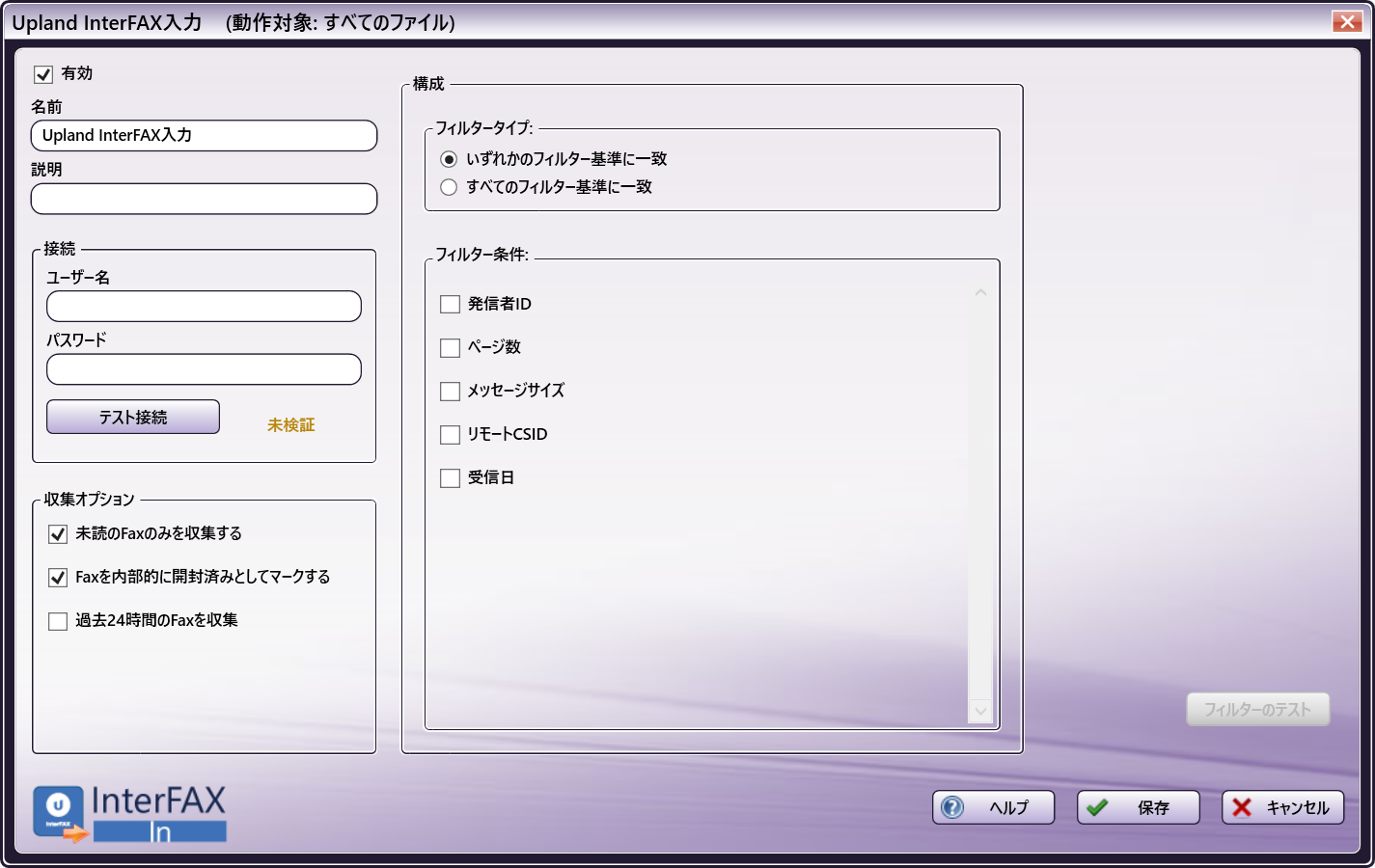Select すべてのフィルター基準に一致 radio button
Viewport: 1375px width, 868px height.
449,187
